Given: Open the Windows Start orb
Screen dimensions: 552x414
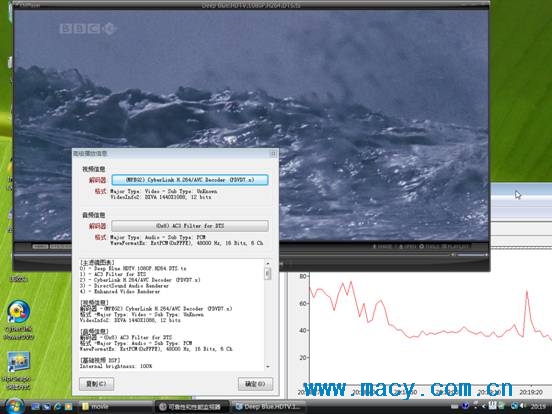Looking at the screenshot, I should 14,406.
